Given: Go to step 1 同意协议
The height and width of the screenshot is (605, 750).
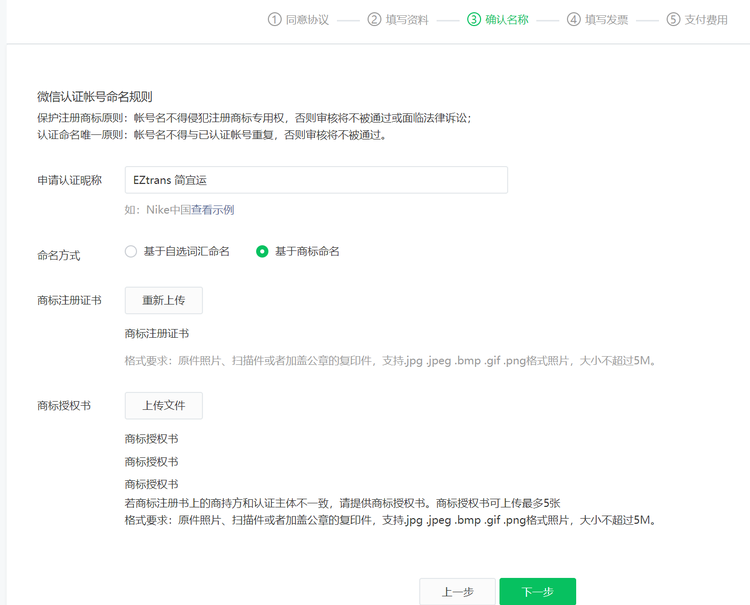Looking at the screenshot, I should (x=298, y=20).
